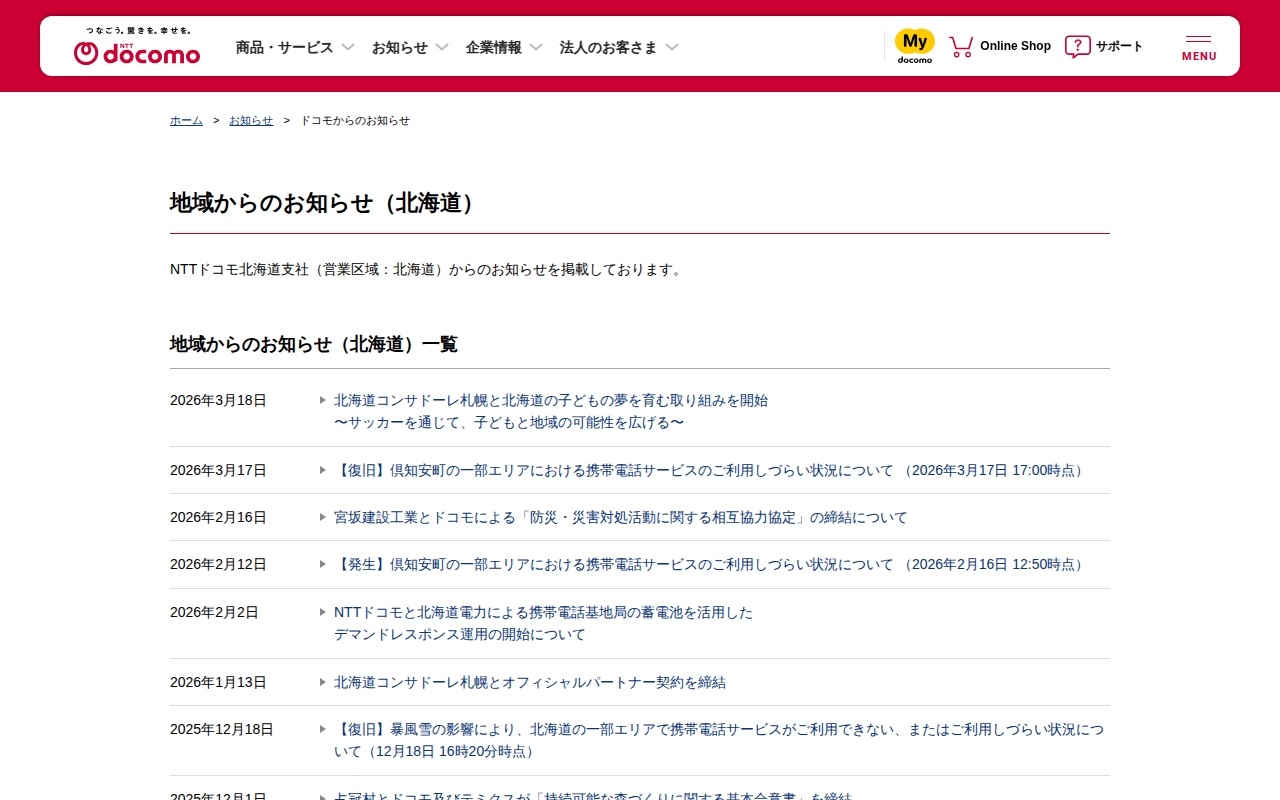The image size is (1280, 800).
Task: Expand the 商品・サービス dropdown chevron
Action: coord(348,47)
